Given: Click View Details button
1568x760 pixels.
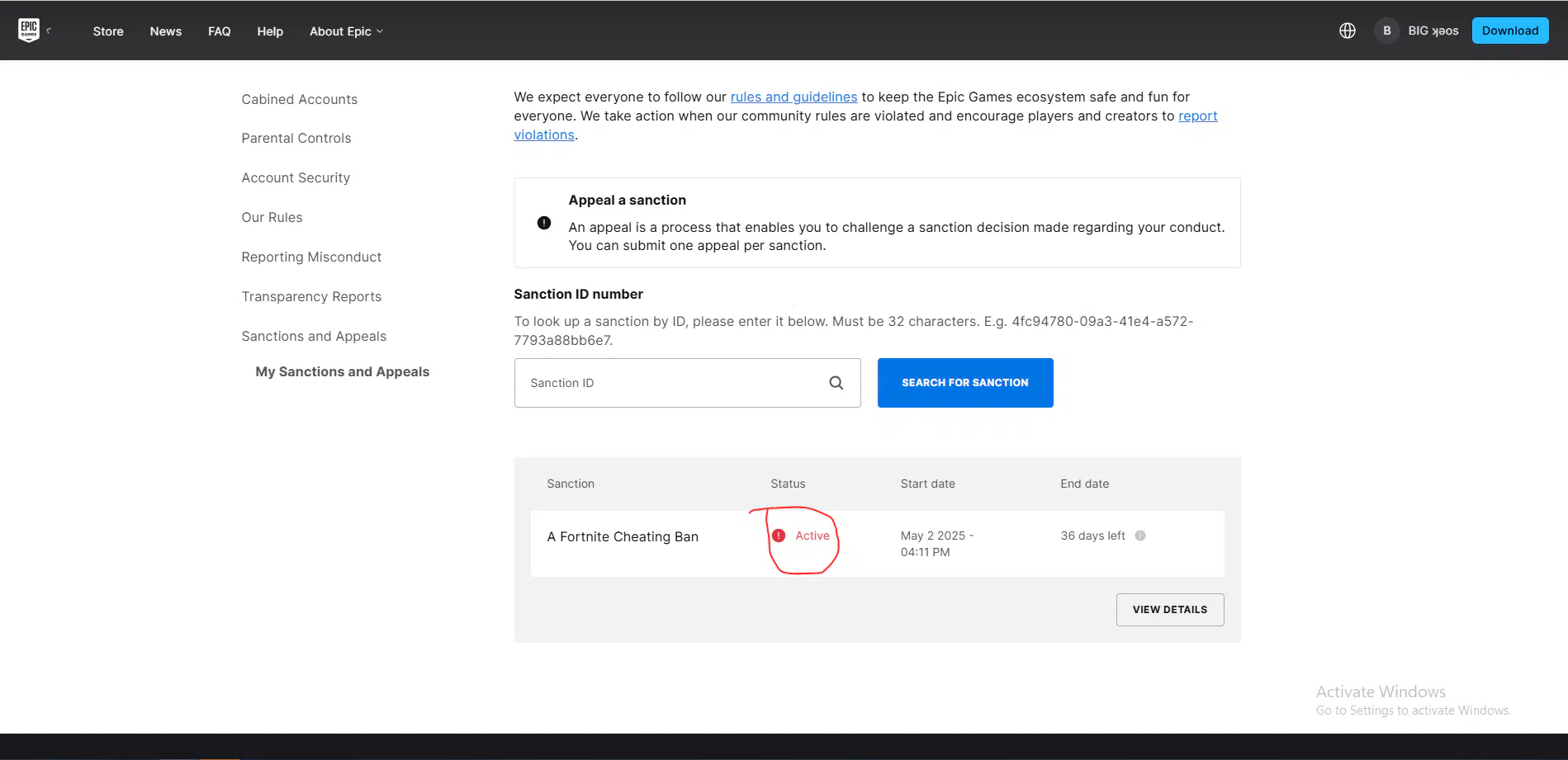Looking at the screenshot, I should [x=1170, y=610].
